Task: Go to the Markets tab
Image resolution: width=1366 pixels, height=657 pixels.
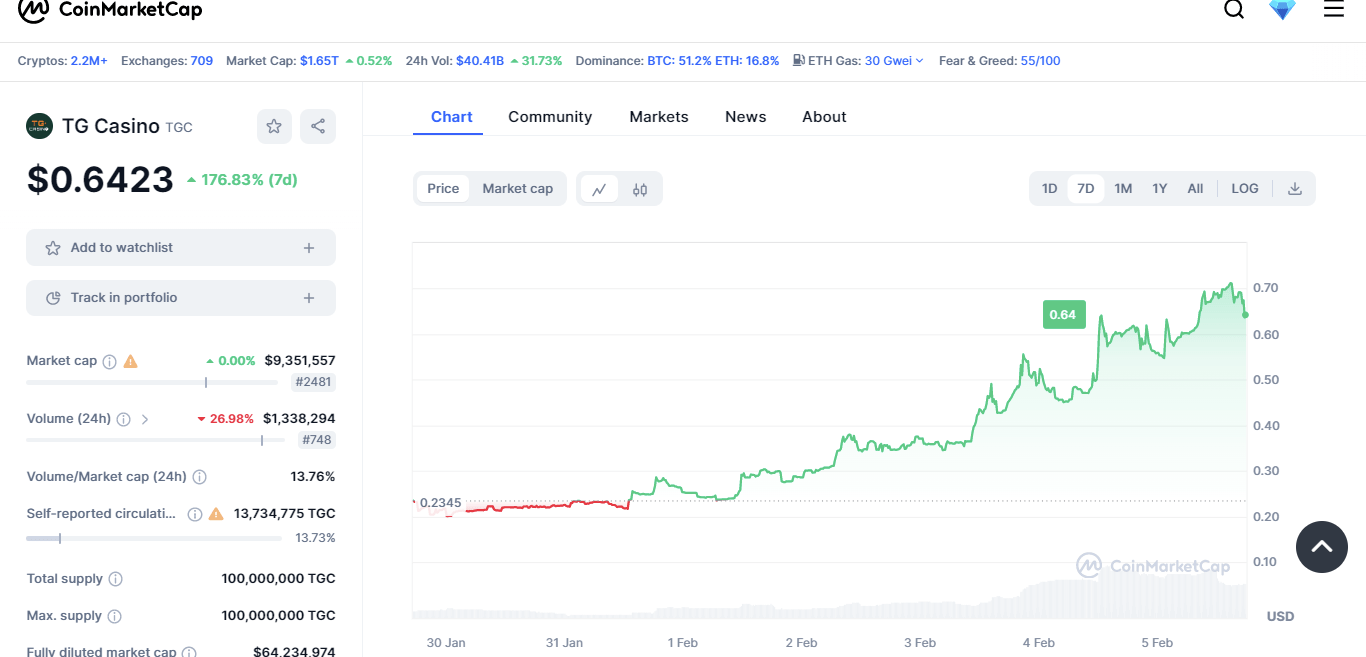Action: pyautogui.click(x=659, y=117)
